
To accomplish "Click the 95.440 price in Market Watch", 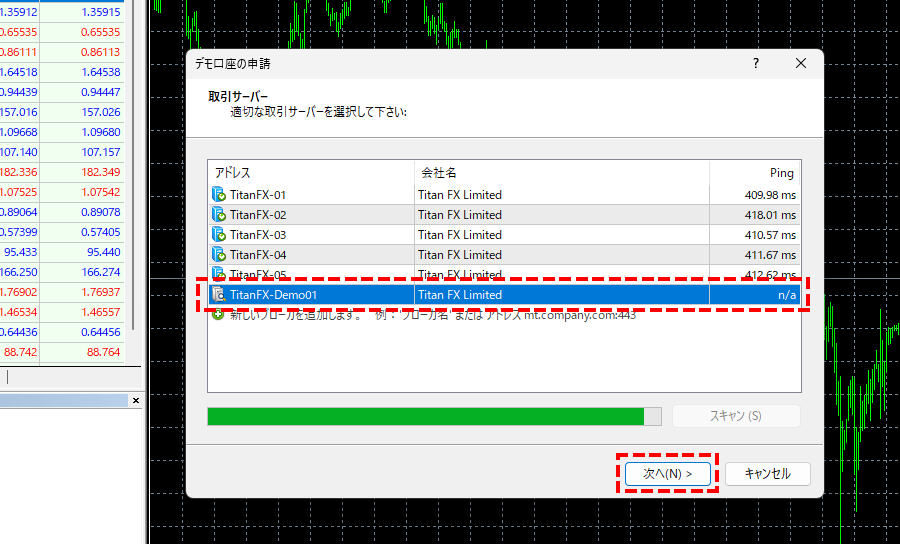I will tap(103, 252).
